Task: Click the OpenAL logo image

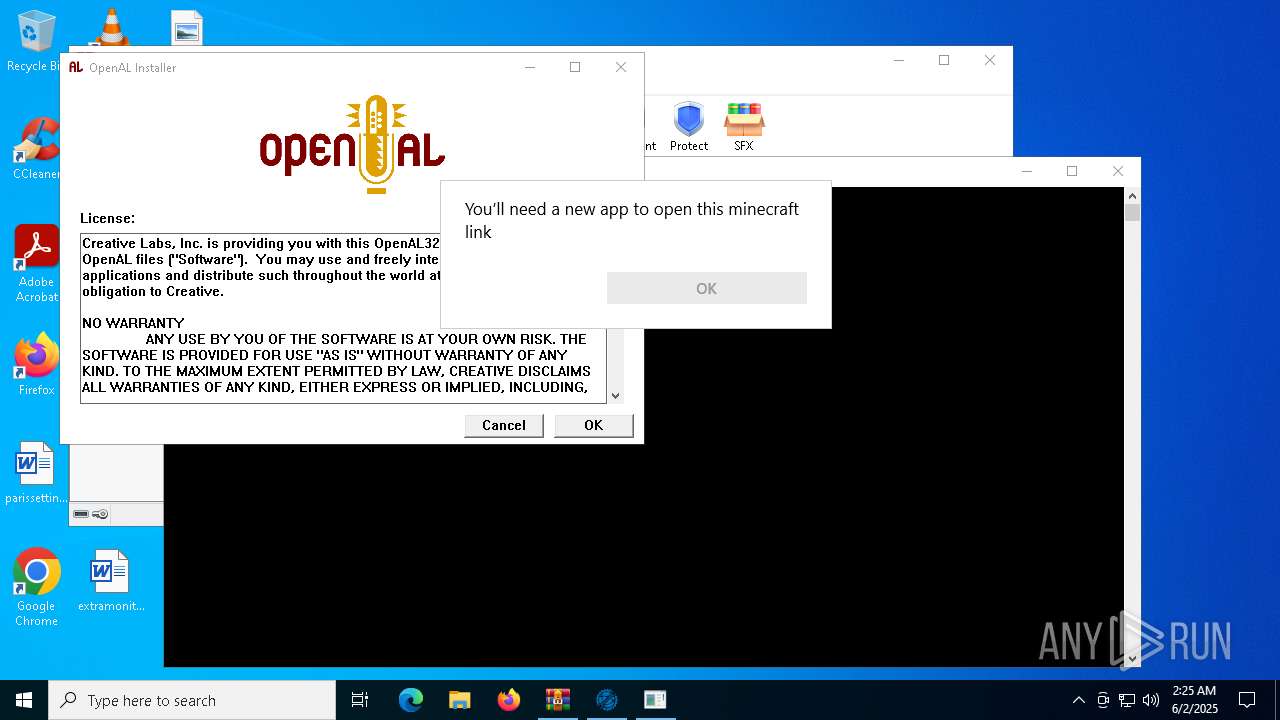Action: (x=352, y=145)
